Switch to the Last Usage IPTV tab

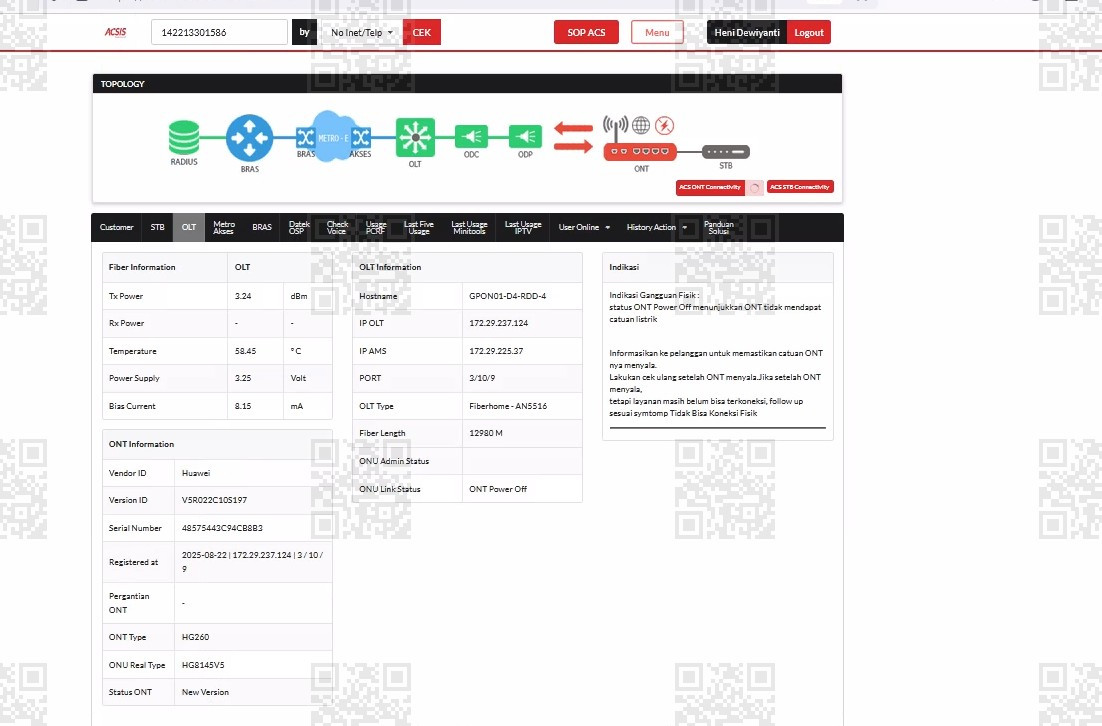[x=523, y=228]
